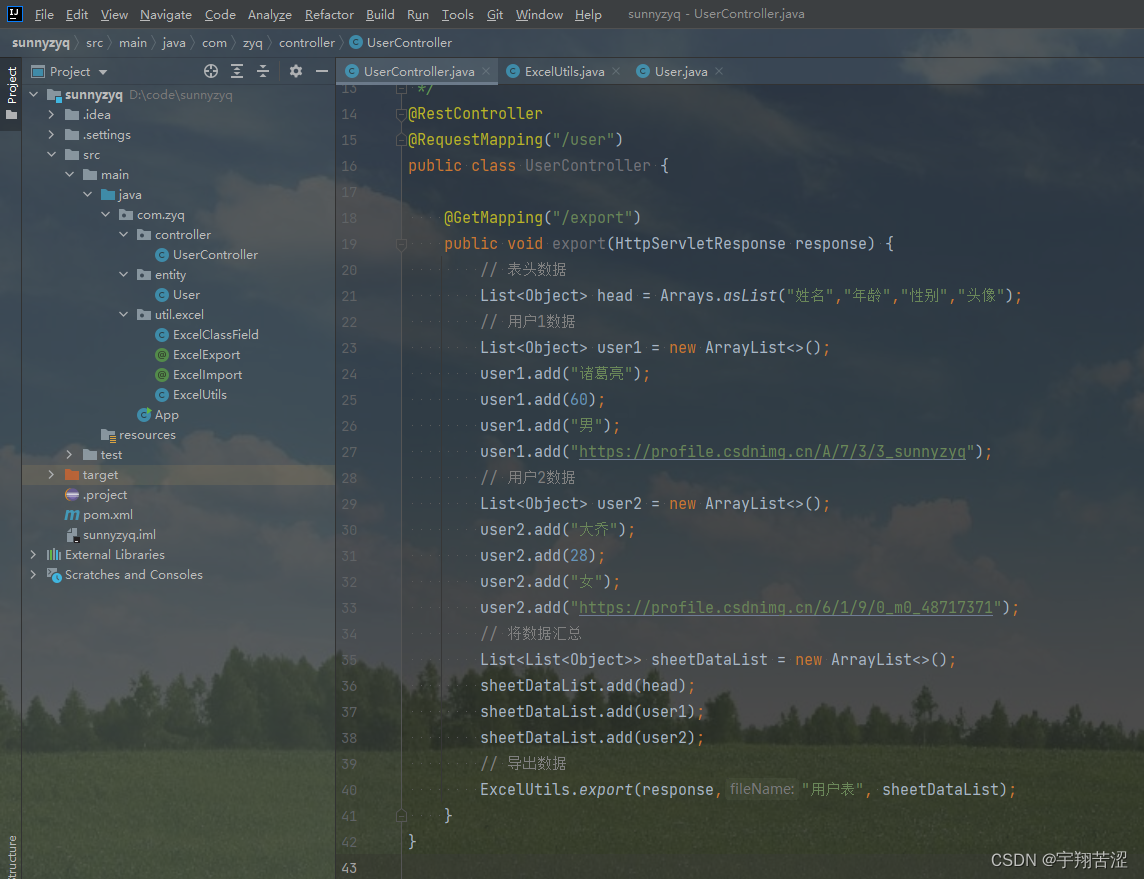This screenshot has width=1144, height=879.
Task: Click the IntelliJ IDEA logo icon
Action: [x=15, y=14]
